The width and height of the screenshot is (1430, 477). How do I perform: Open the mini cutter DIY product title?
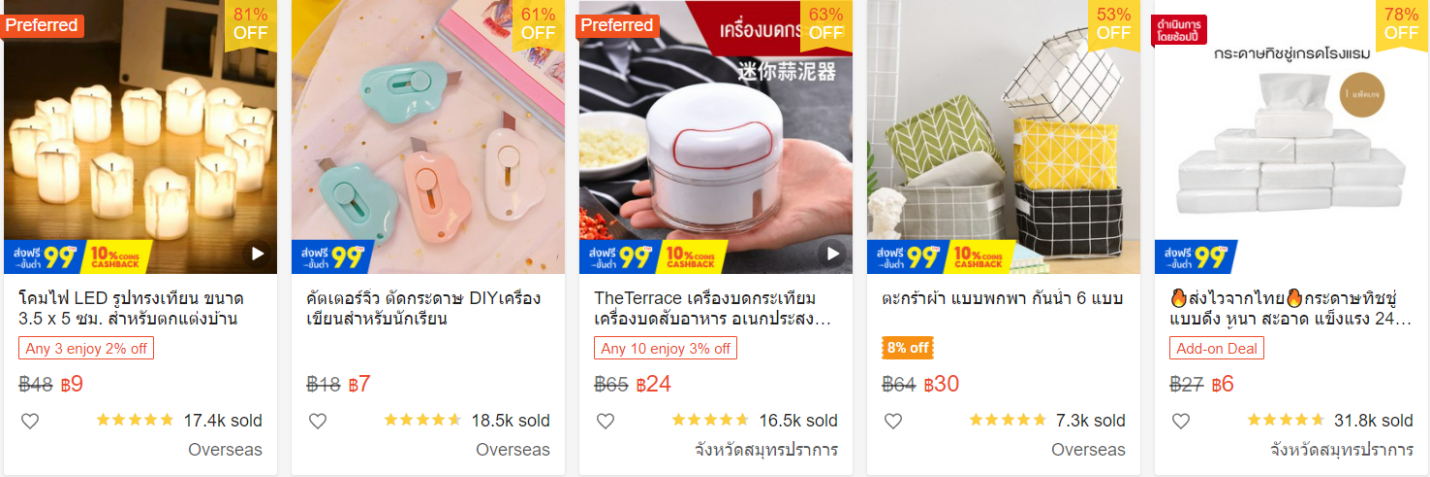(424, 309)
